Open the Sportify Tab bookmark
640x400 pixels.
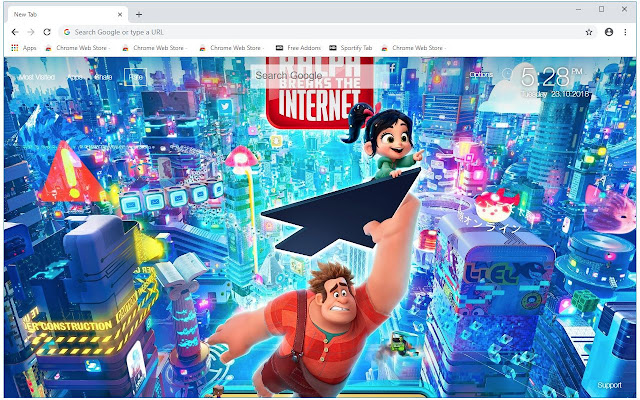(351, 48)
